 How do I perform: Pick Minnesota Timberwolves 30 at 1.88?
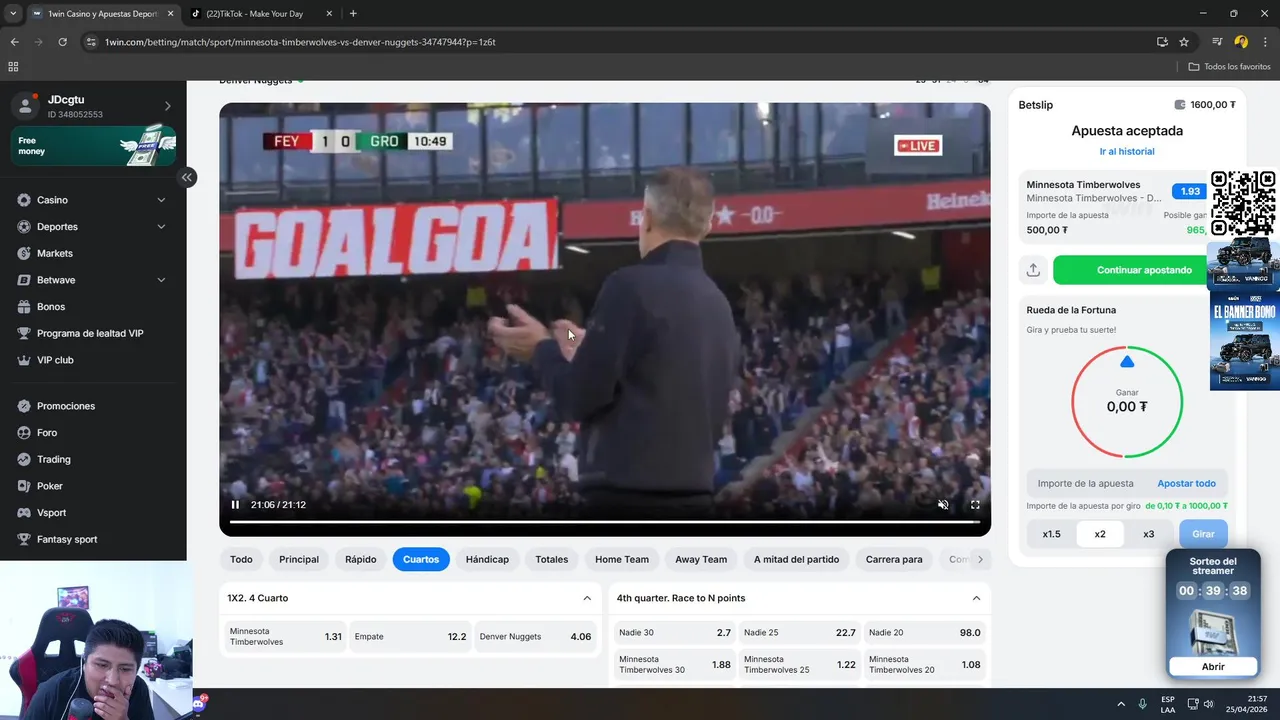pos(675,665)
